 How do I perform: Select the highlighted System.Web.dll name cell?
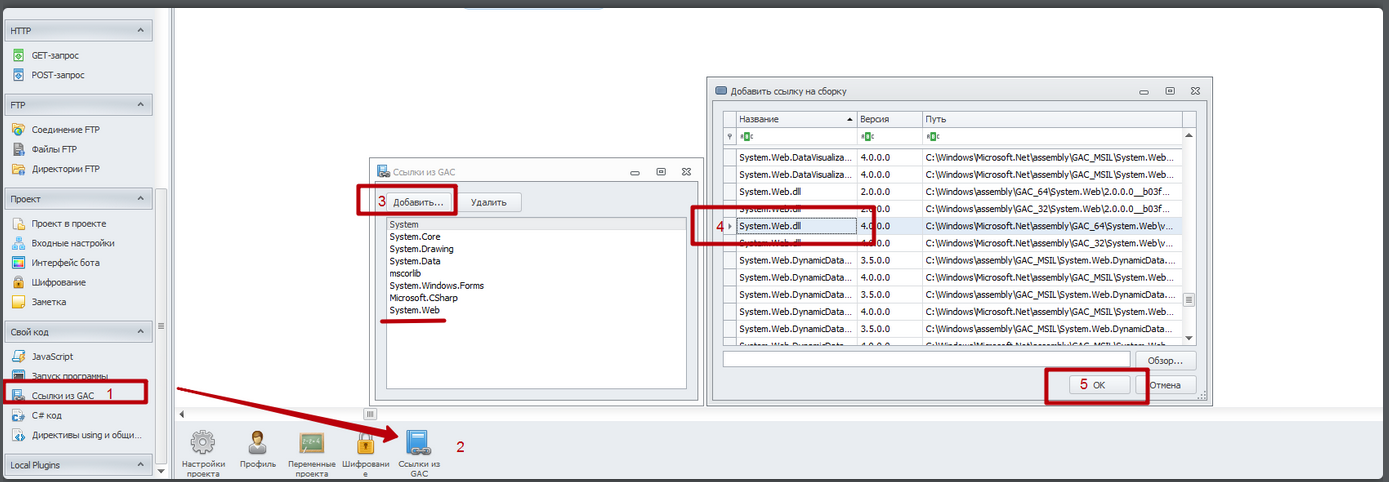[x=797, y=226]
